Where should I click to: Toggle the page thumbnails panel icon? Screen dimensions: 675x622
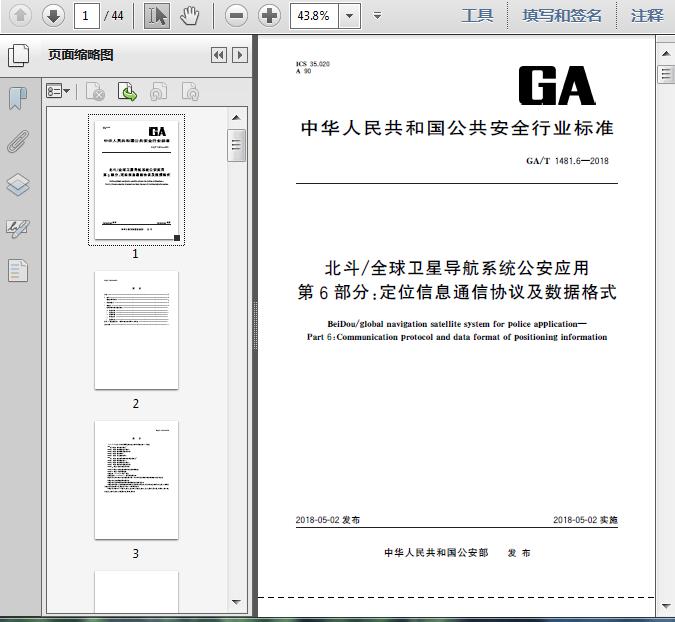19,55
